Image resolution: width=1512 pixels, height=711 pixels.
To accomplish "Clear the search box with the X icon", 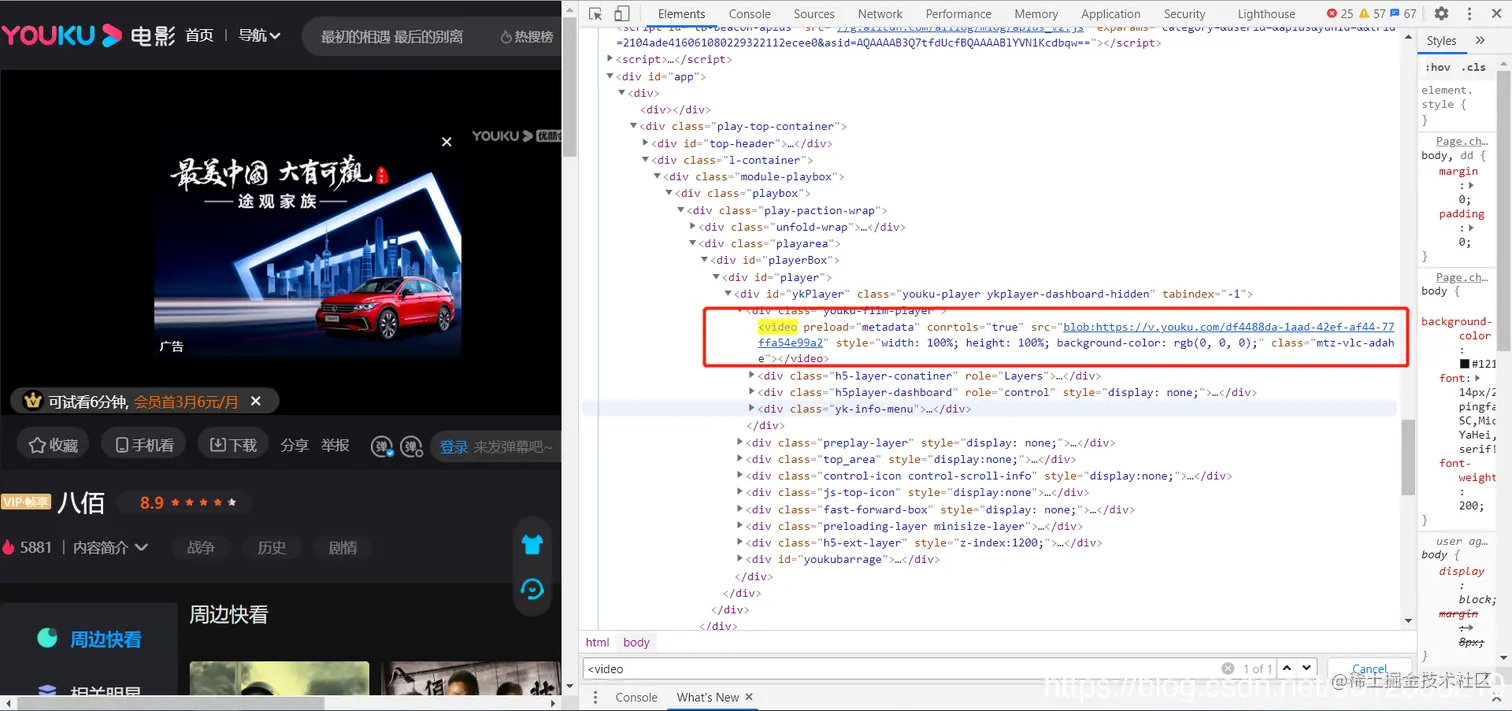I will [x=1228, y=668].
